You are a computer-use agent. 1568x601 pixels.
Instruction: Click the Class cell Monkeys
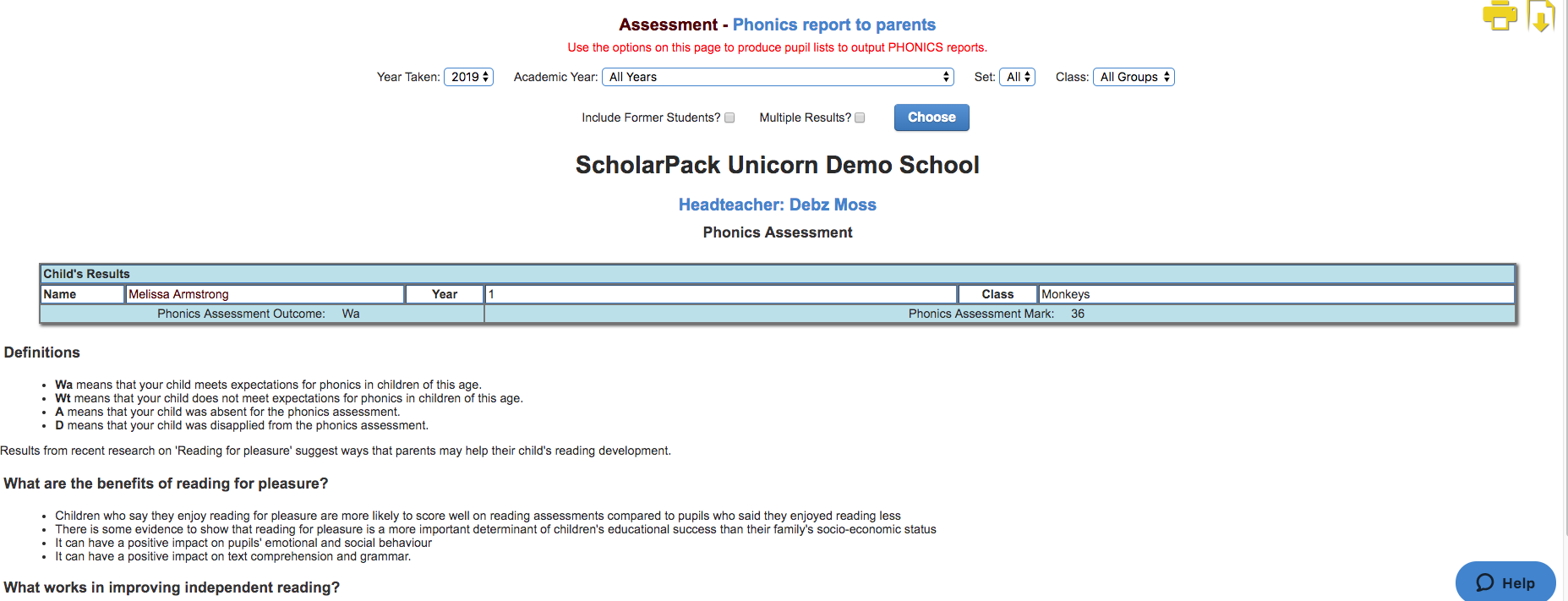(1276, 294)
